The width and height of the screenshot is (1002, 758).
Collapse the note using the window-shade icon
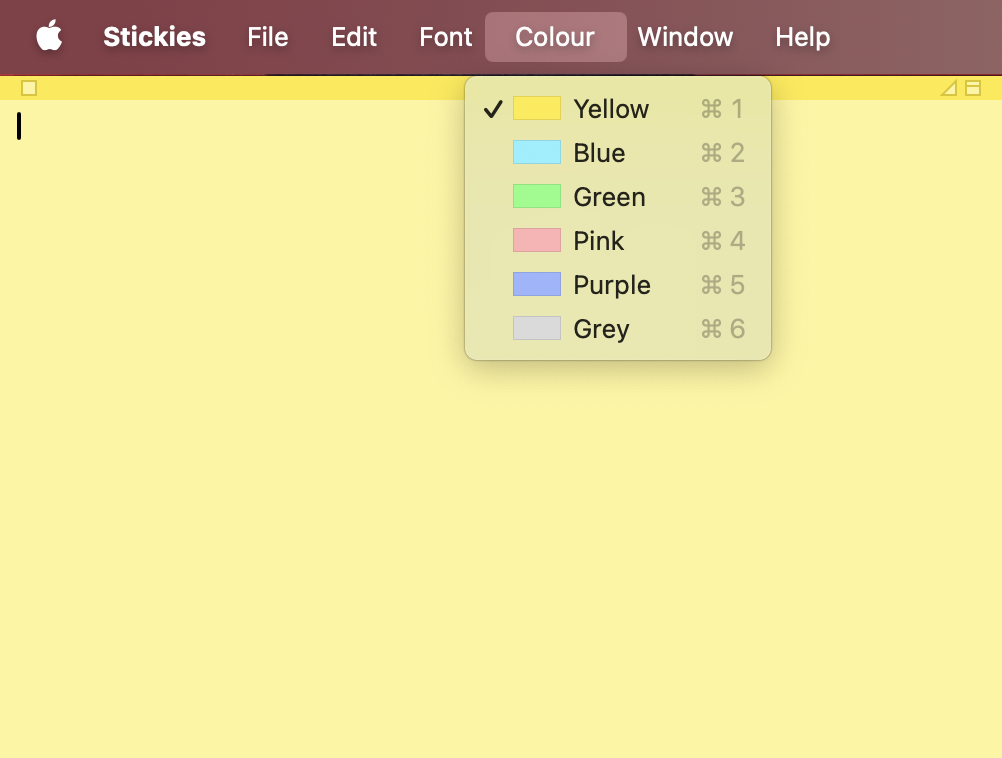(x=971, y=87)
